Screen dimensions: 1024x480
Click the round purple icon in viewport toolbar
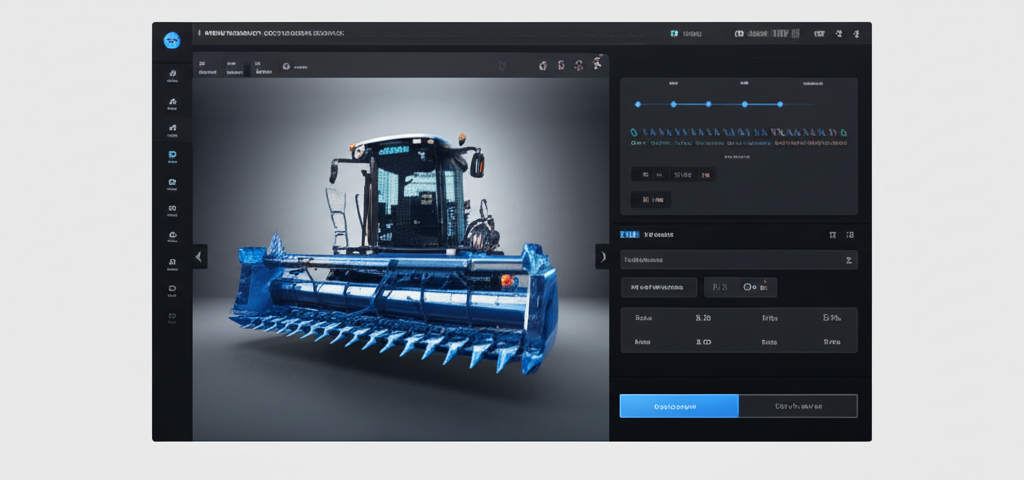pos(285,66)
